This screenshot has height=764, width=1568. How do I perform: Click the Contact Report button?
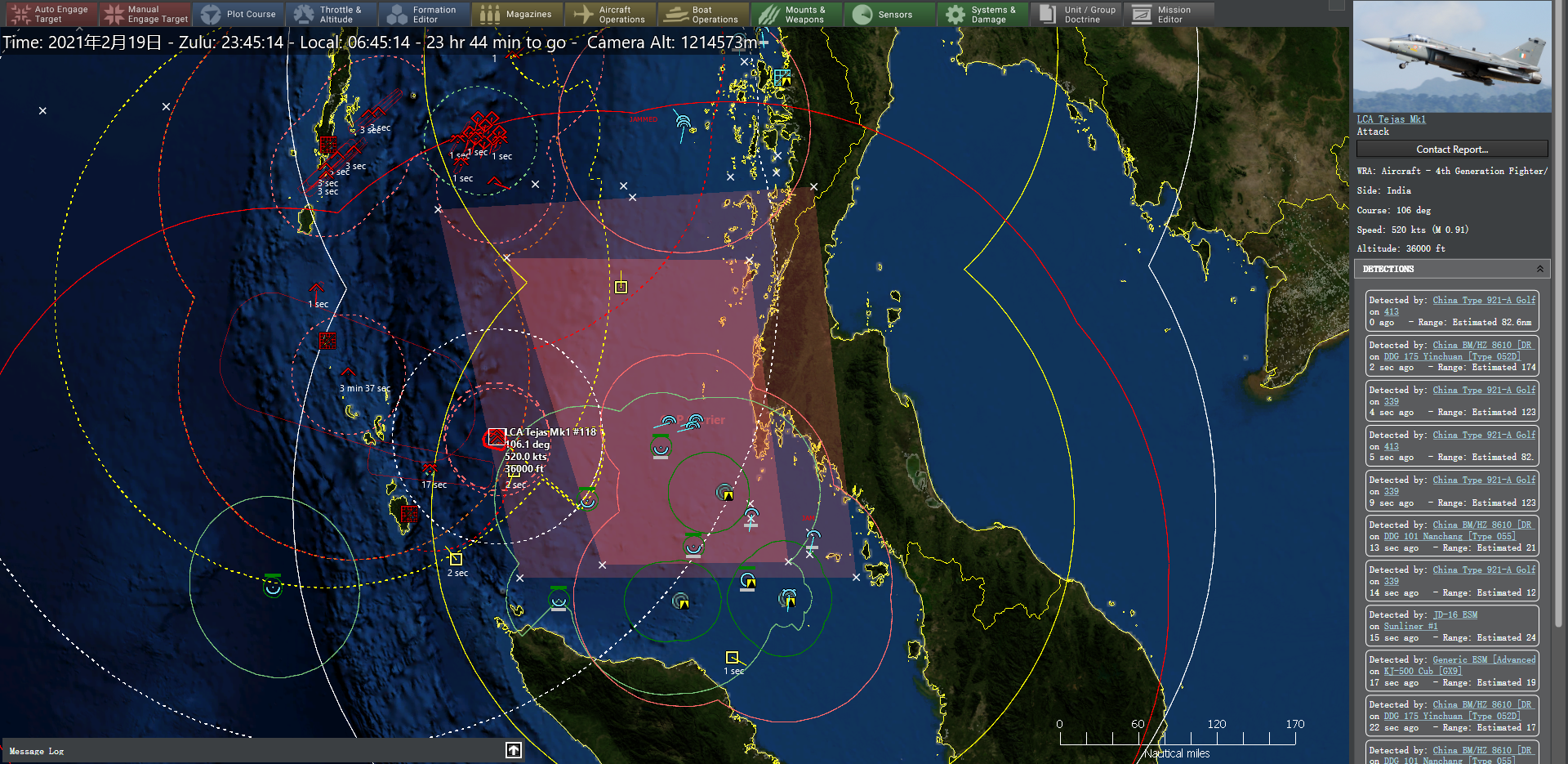pyautogui.click(x=1452, y=149)
